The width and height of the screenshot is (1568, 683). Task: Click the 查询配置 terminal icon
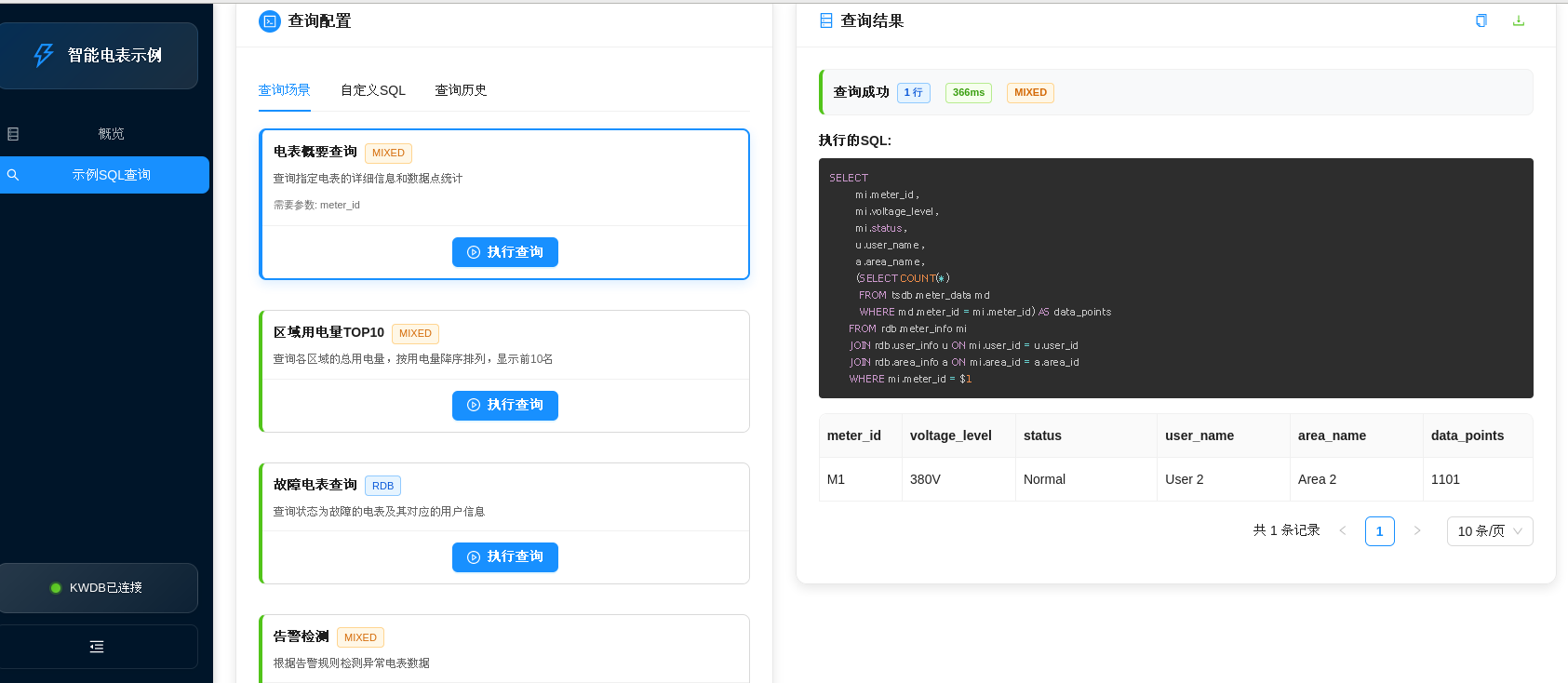pyautogui.click(x=270, y=21)
